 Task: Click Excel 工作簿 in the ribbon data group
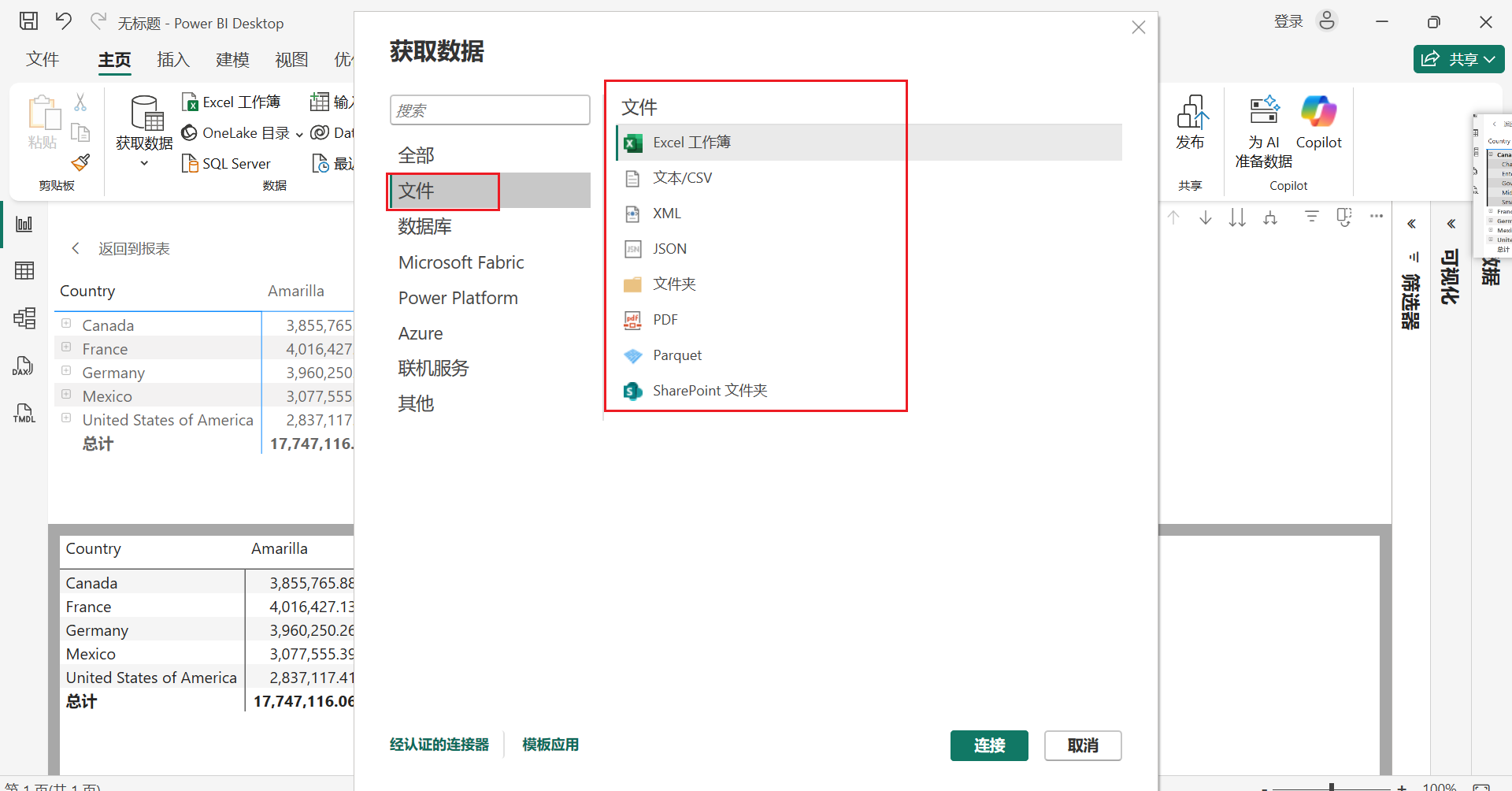tap(232, 102)
